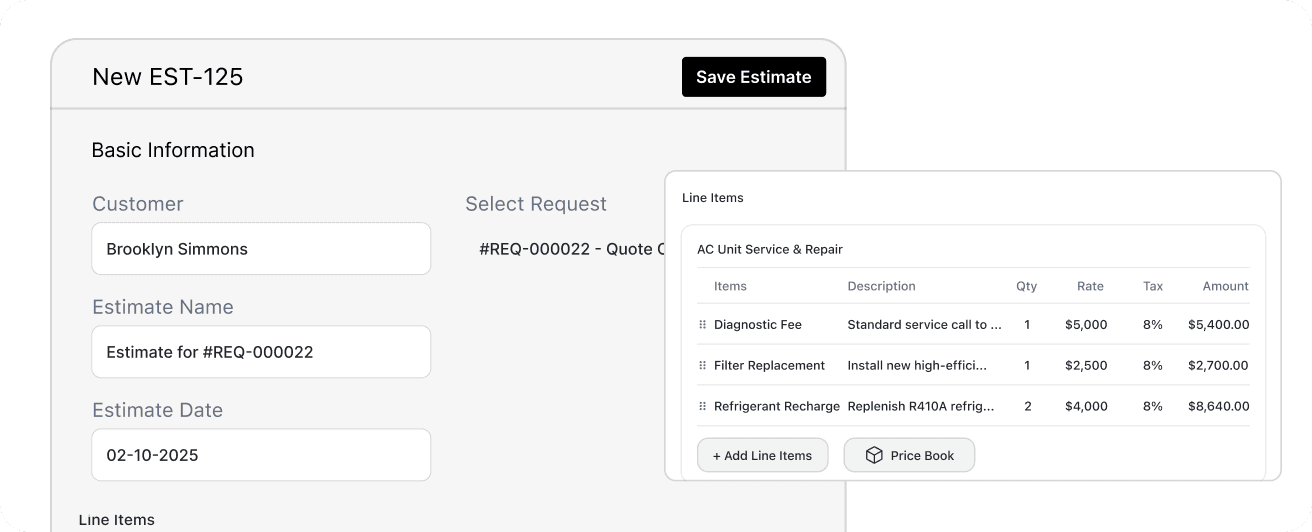Viewport: 1312px width, 532px height.
Task: Click the Save Estimate button
Action: [x=753, y=77]
